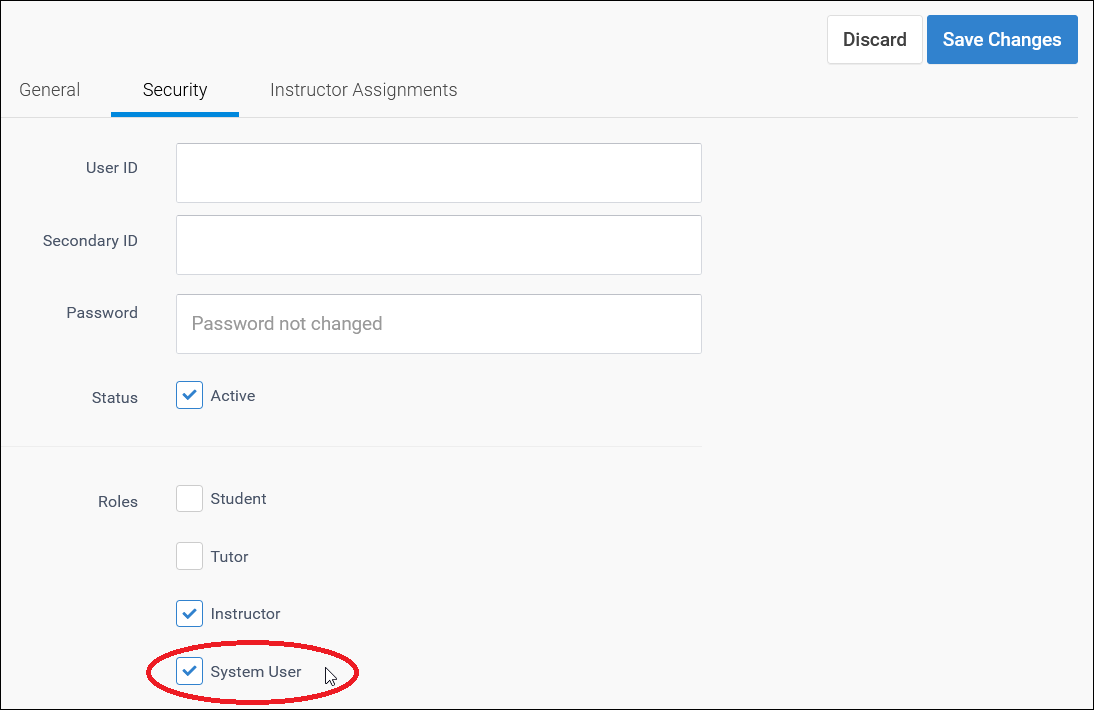
Task: Focus the Secondary ID text field
Action: [438, 245]
